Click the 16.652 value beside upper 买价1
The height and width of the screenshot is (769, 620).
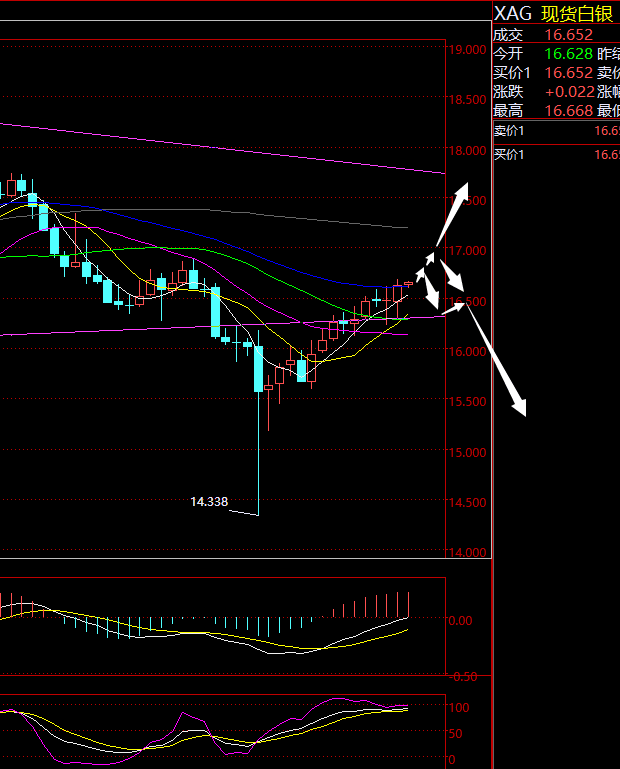tap(569, 73)
